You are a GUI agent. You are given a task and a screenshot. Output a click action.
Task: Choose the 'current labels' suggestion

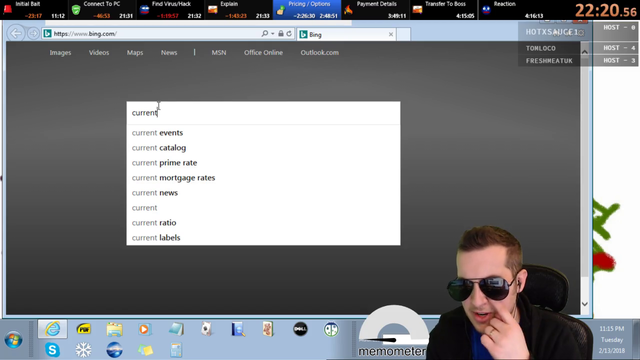click(263, 238)
